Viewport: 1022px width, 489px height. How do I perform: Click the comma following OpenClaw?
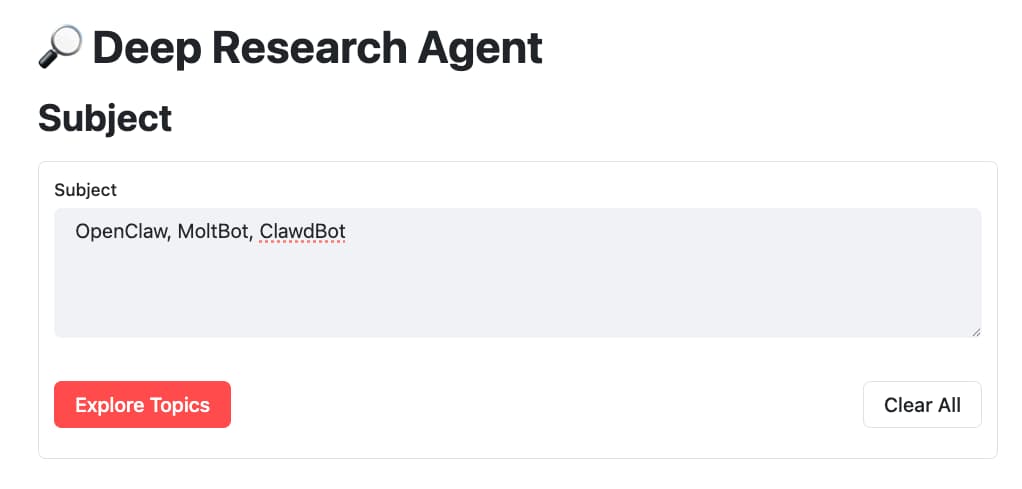[x=169, y=234]
